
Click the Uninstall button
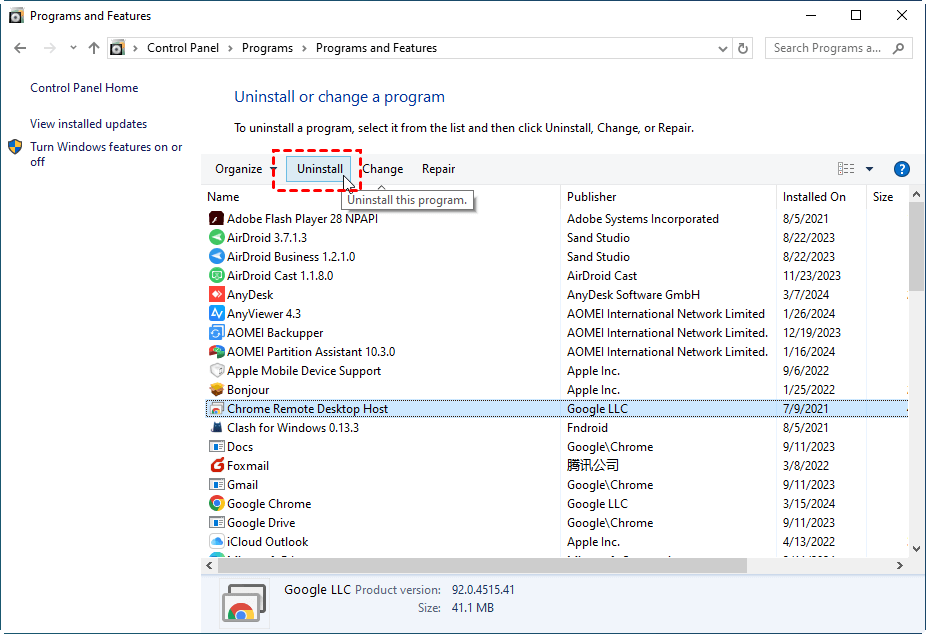[320, 169]
